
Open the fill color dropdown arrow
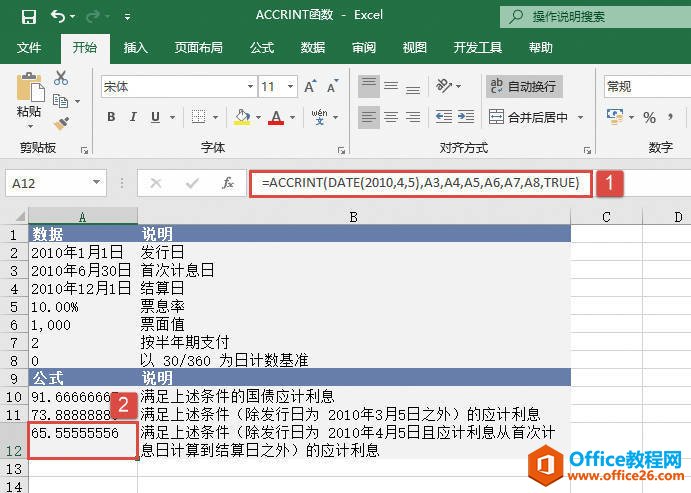point(258,117)
